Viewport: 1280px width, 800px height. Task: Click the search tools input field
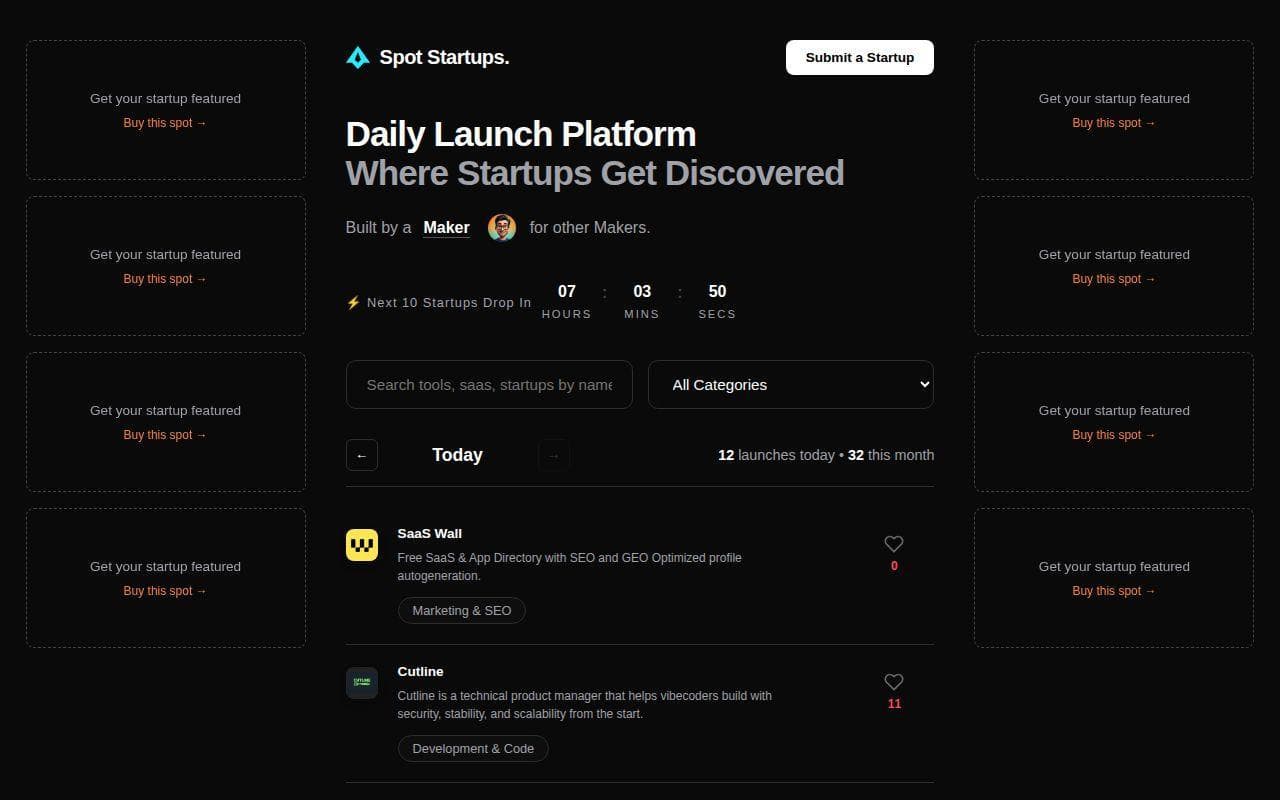(489, 384)
